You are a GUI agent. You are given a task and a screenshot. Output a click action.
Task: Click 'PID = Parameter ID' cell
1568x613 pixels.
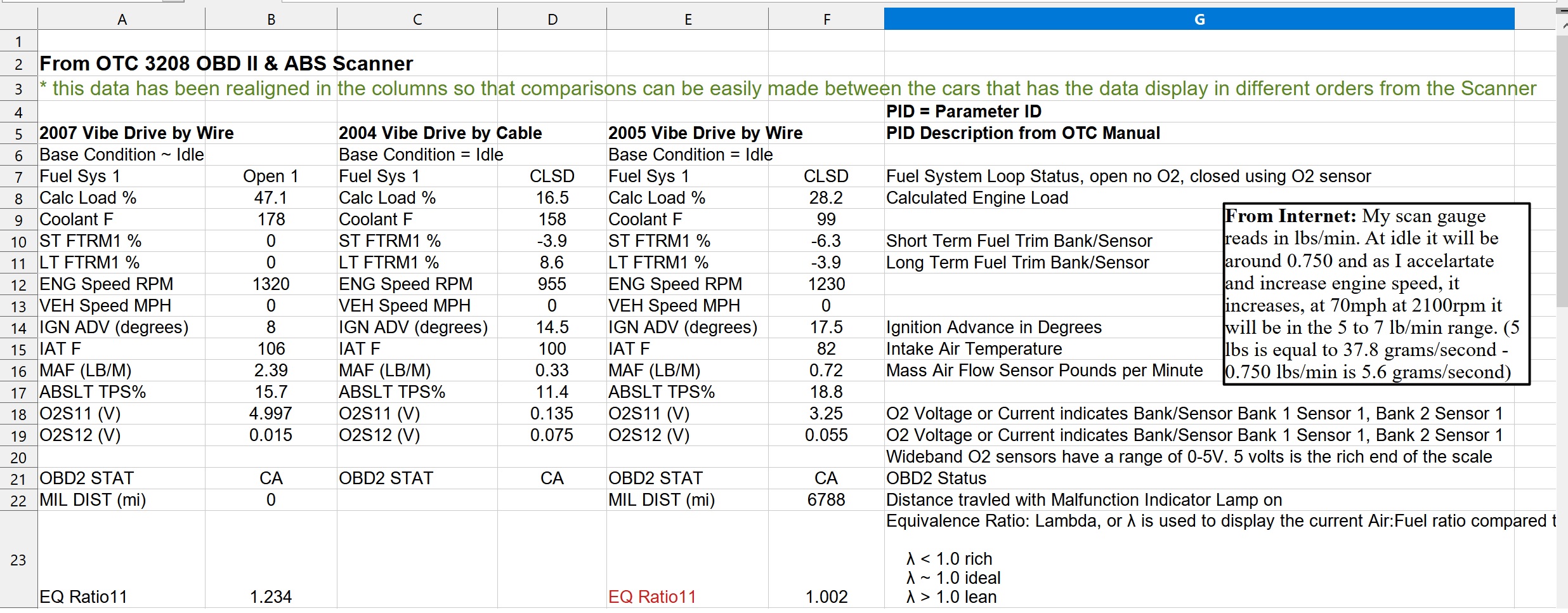click(964, 112)
